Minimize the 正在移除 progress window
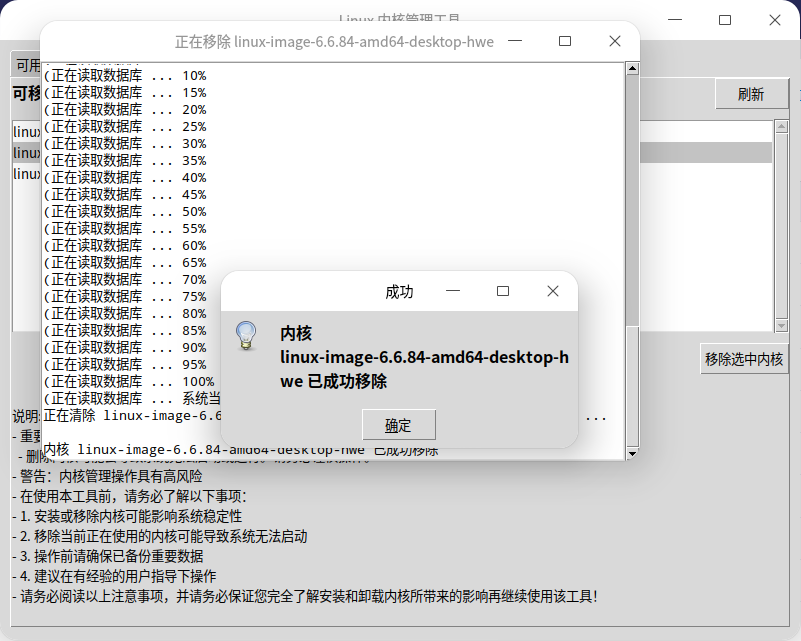Screen dimensions: 801x641 pyautogui.click(x=515, y=41)
